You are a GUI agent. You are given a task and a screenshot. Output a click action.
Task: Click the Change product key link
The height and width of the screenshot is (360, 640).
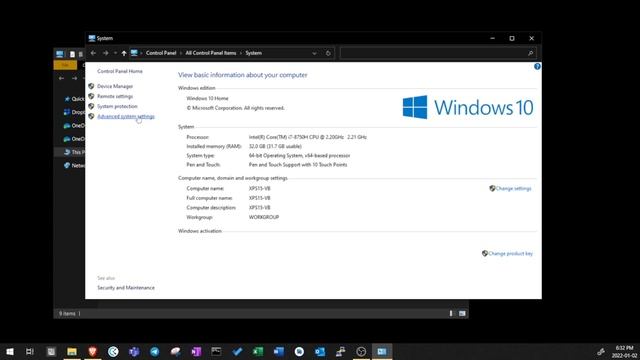pyautogui.click(x=510, y=253)
